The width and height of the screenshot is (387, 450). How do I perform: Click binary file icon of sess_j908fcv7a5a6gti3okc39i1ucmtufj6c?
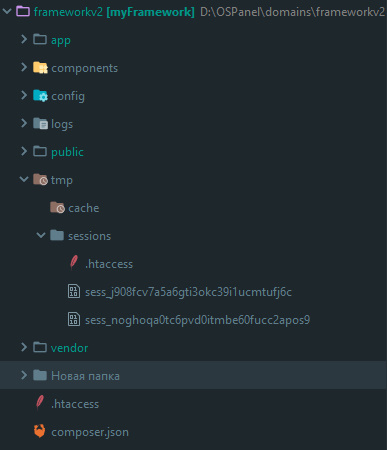pyautogui.click(x=74, y=291)
